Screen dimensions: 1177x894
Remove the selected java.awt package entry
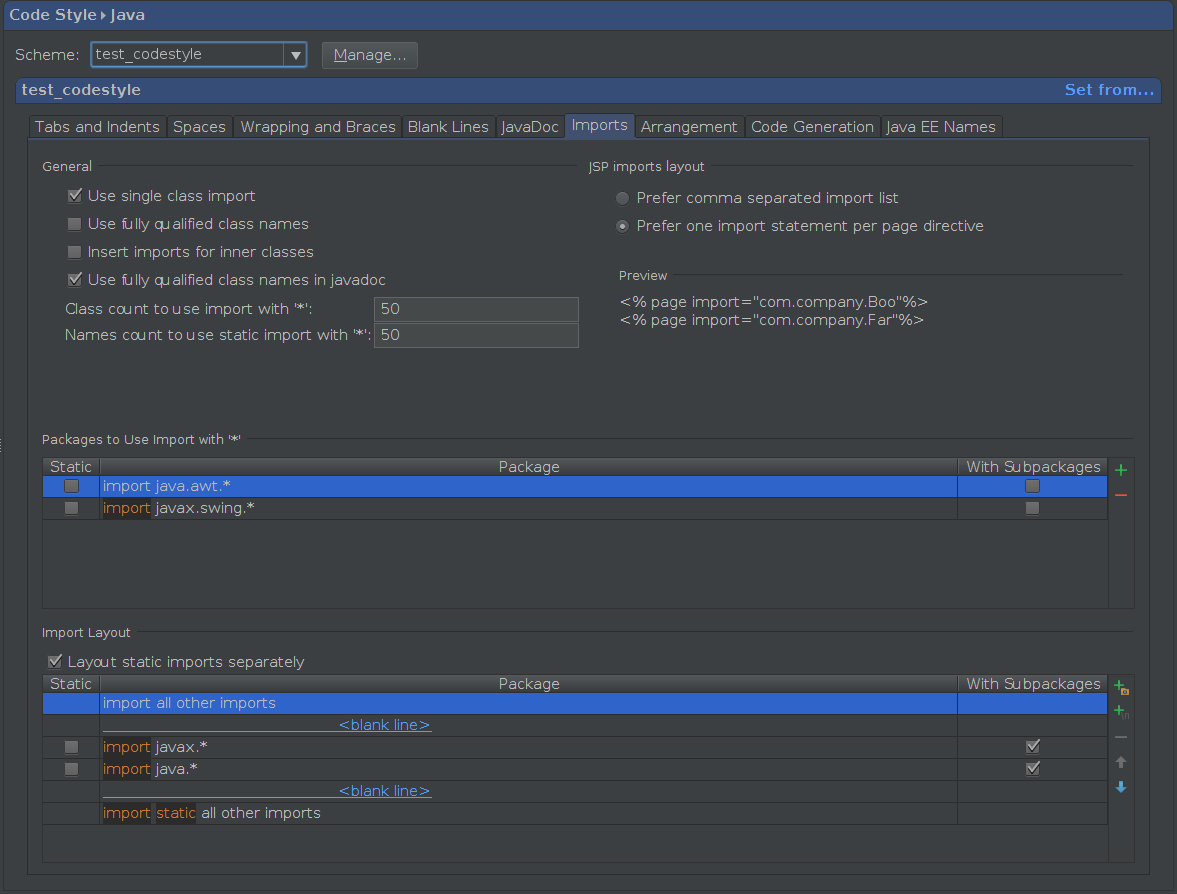tap(1120, 494)
